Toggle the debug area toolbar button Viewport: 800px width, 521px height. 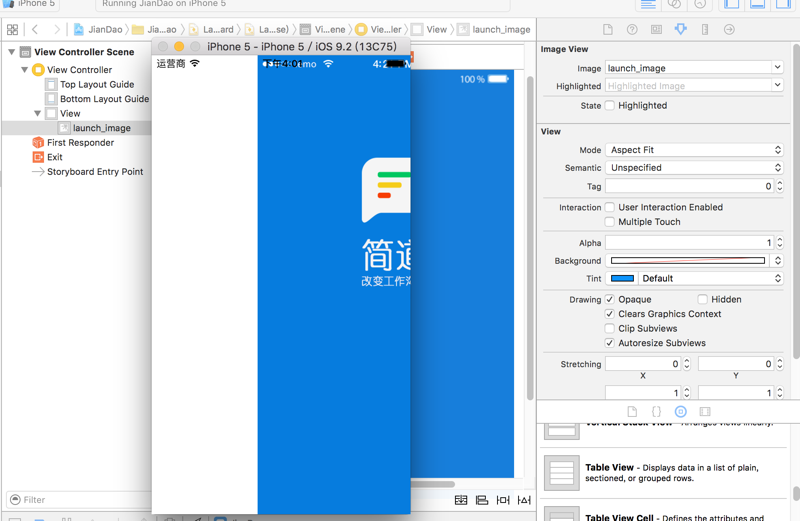point(758,4)
